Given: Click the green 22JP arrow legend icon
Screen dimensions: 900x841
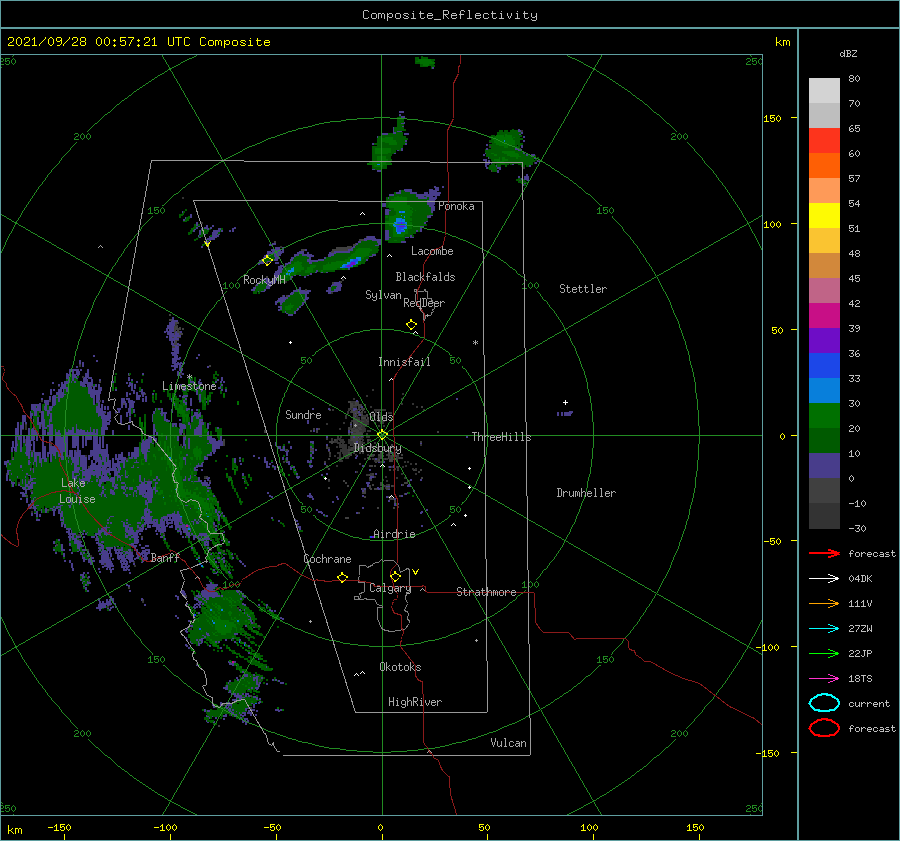Looking at the screenshot, I should (824, 653).
